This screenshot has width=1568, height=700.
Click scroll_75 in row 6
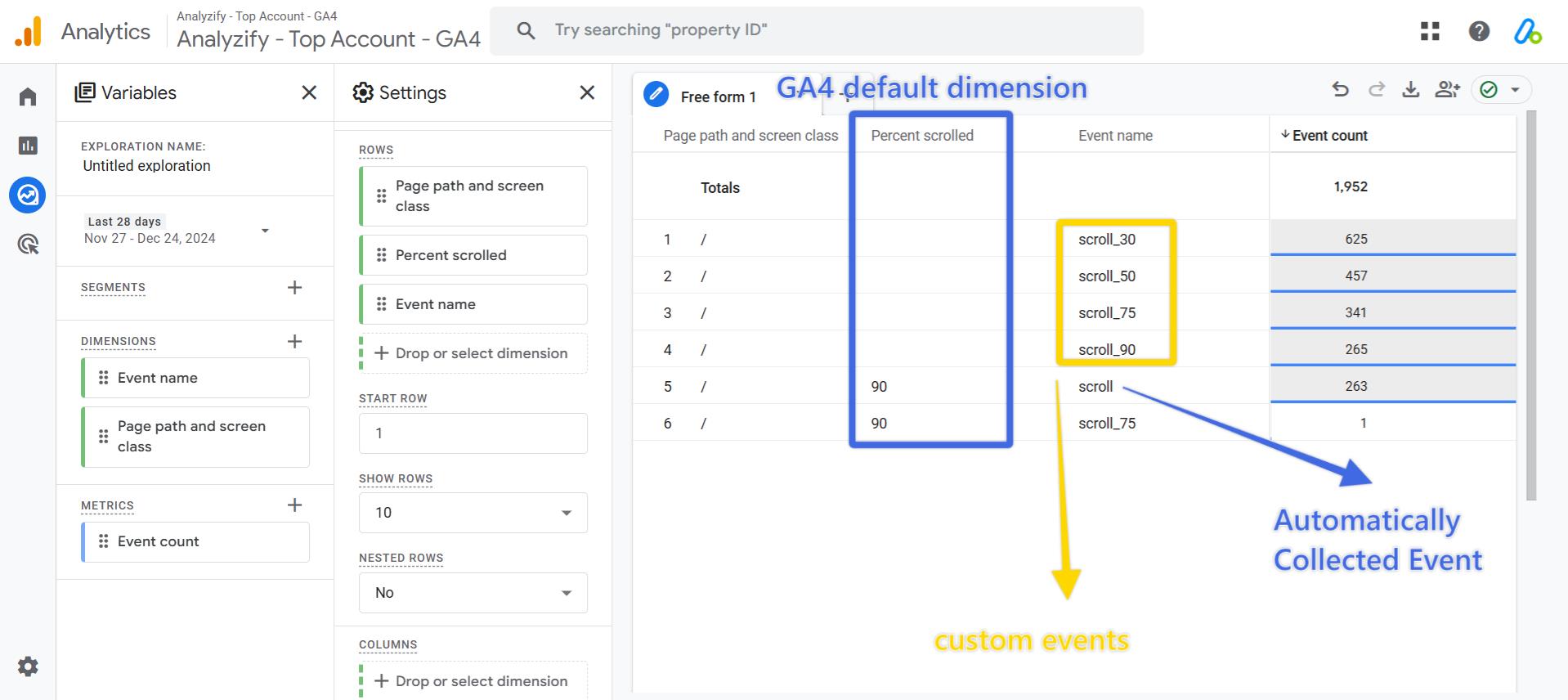(1107, 424)
